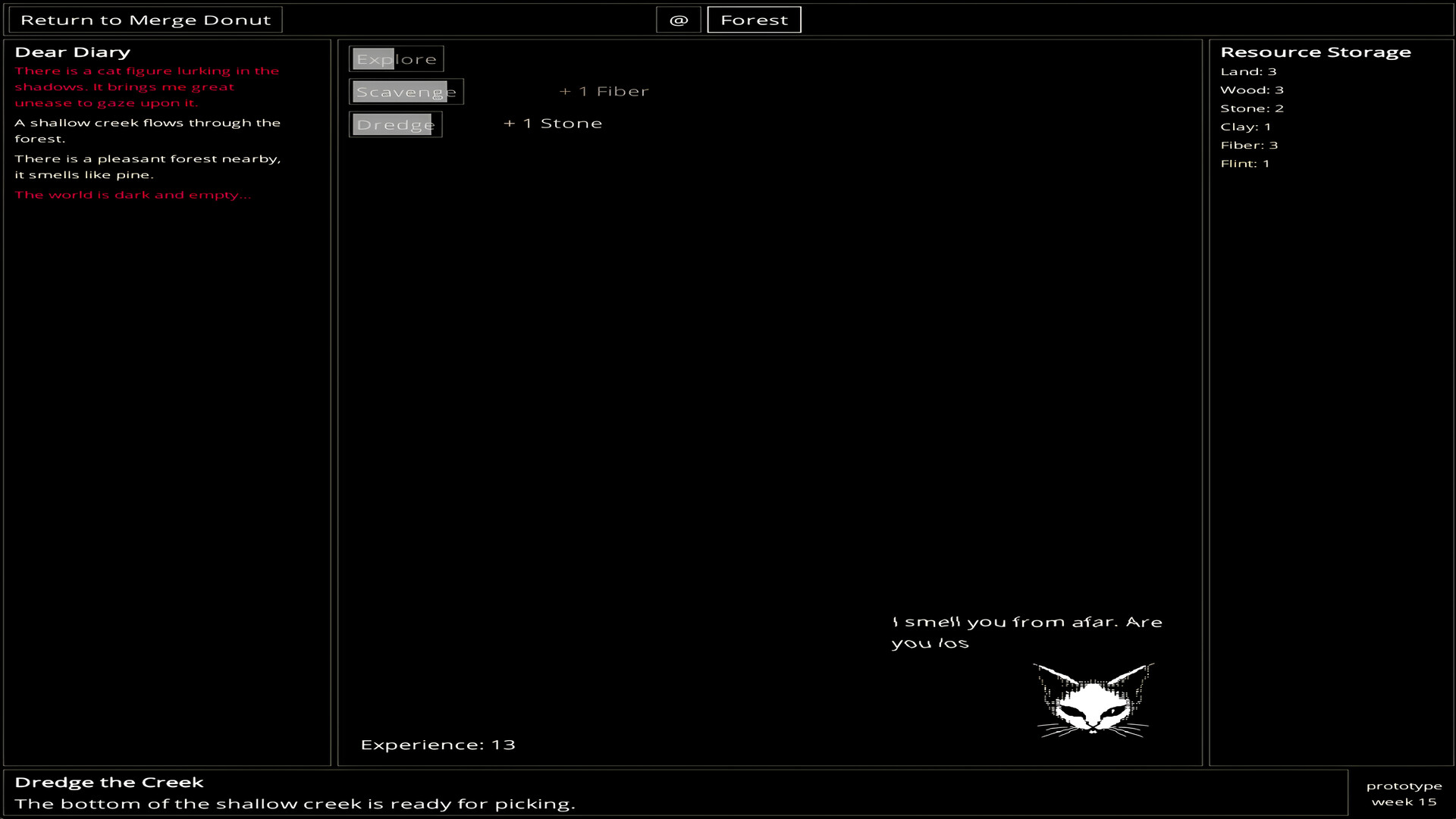Click the '+ 1 Fiber' reward text
Screen dimensions: 1456x819
coord(604,92)
